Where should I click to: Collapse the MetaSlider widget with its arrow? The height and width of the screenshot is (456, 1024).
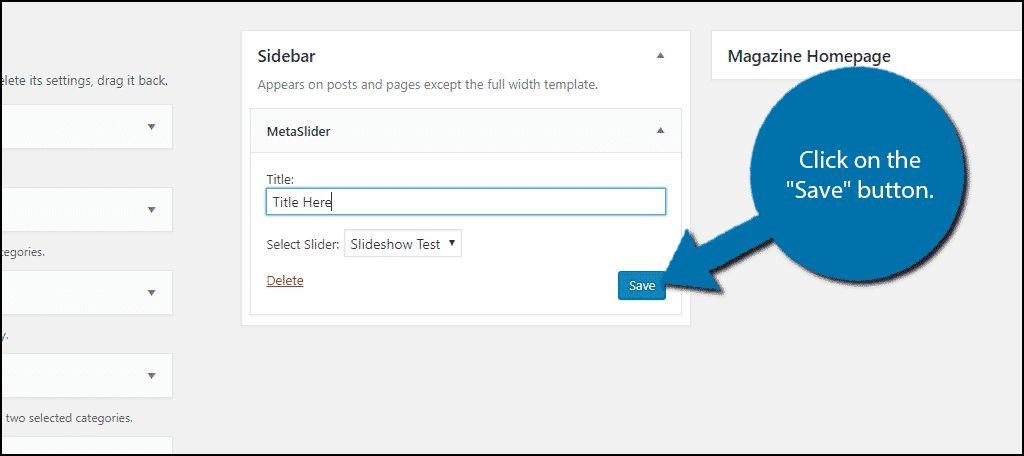pos(660,131)
